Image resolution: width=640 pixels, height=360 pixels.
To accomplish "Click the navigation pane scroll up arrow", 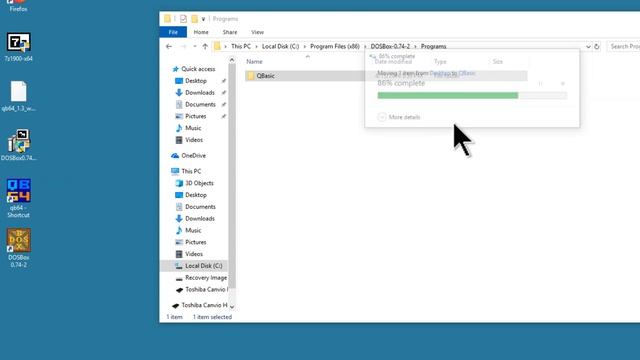I will coord(232,60).
